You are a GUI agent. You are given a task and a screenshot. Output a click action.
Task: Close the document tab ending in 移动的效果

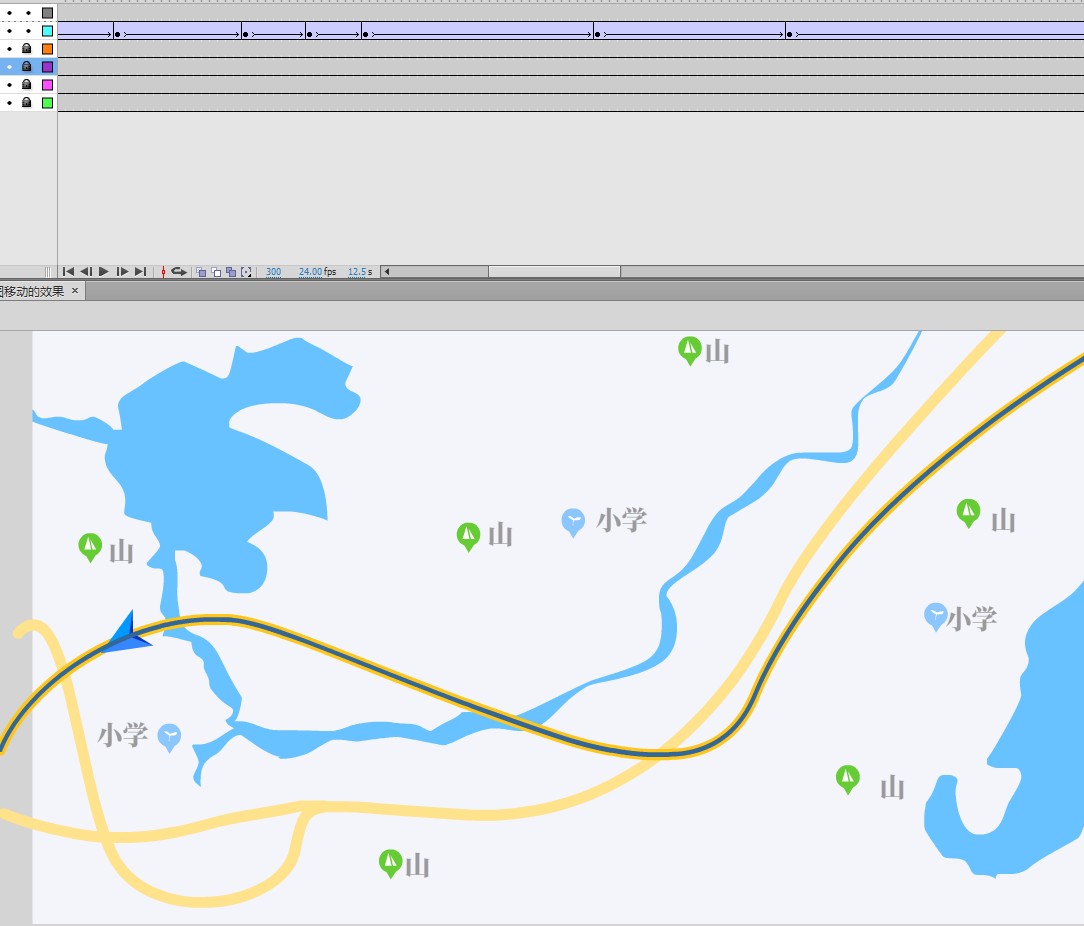tap(75, 291)
